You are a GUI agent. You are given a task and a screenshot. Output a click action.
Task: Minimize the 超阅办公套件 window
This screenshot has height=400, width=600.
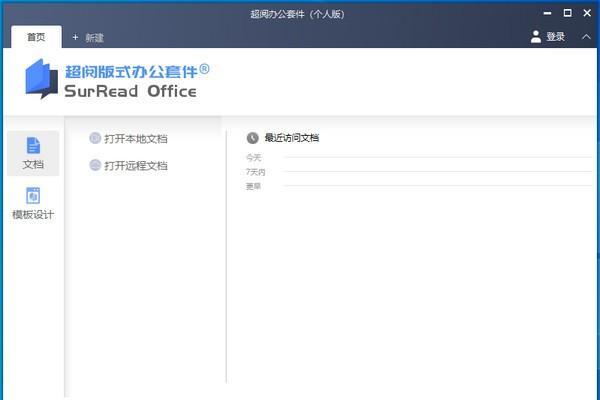coord(548,13)
